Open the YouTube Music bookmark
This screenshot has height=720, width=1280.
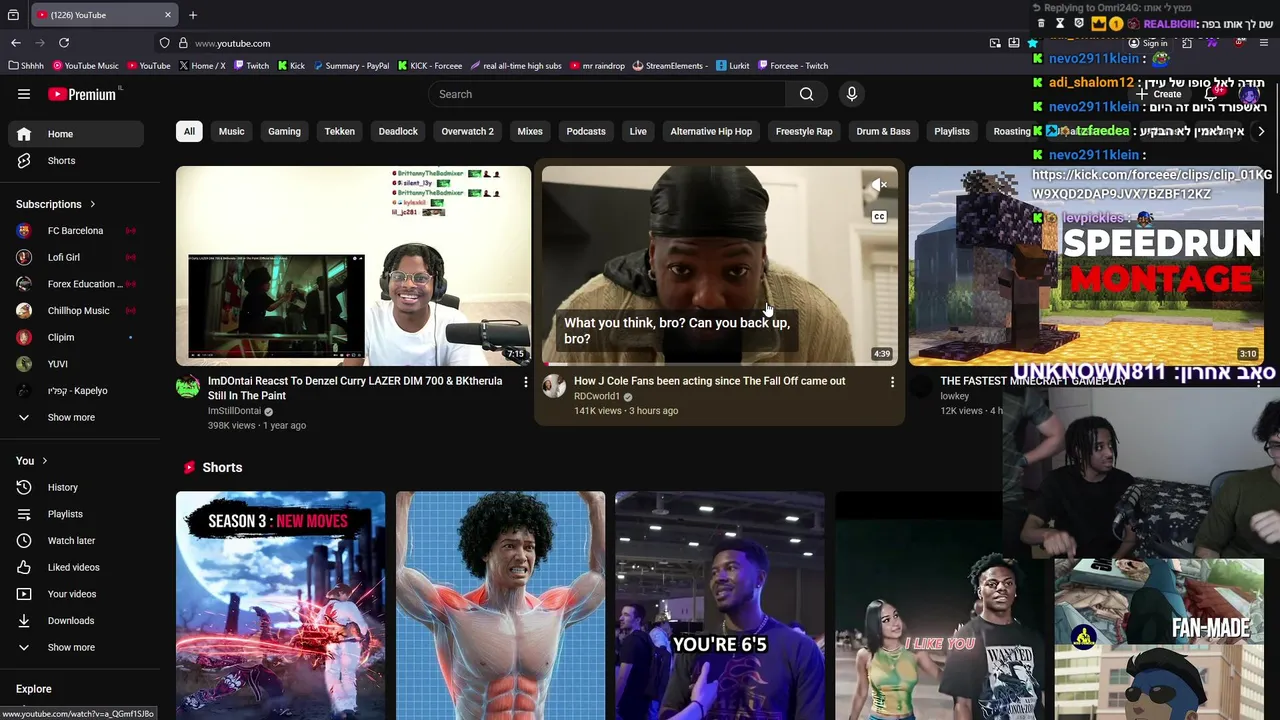coord(86,66)
